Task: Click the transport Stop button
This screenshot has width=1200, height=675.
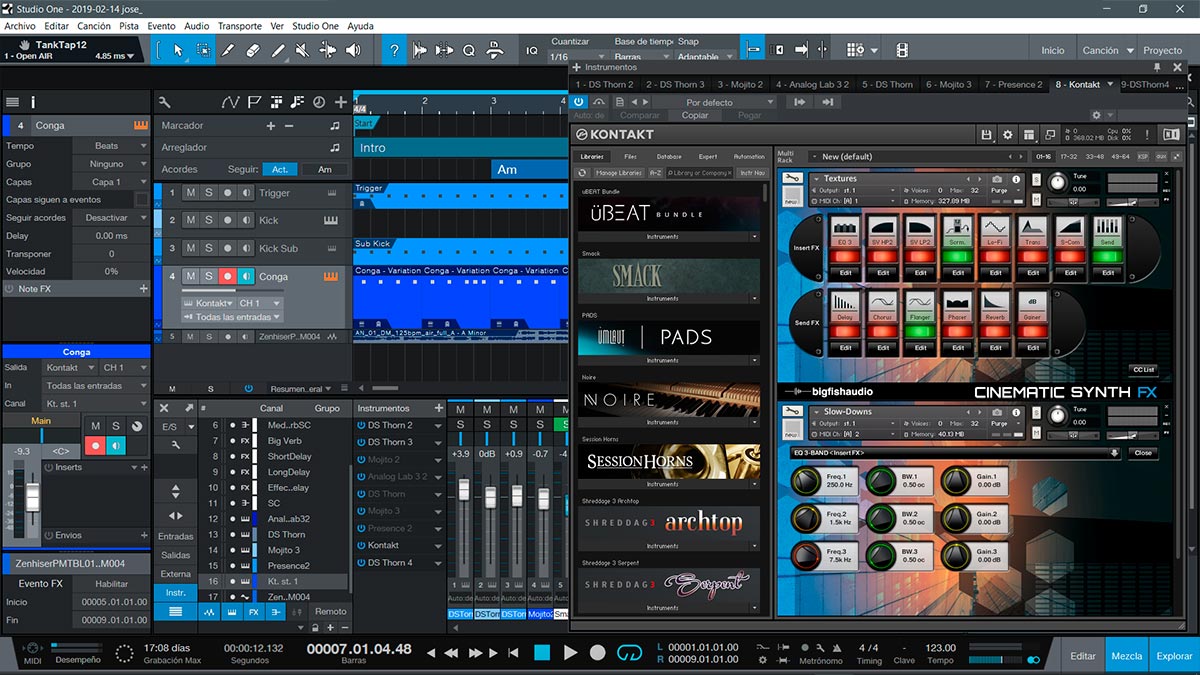Action: pos(542,653)
